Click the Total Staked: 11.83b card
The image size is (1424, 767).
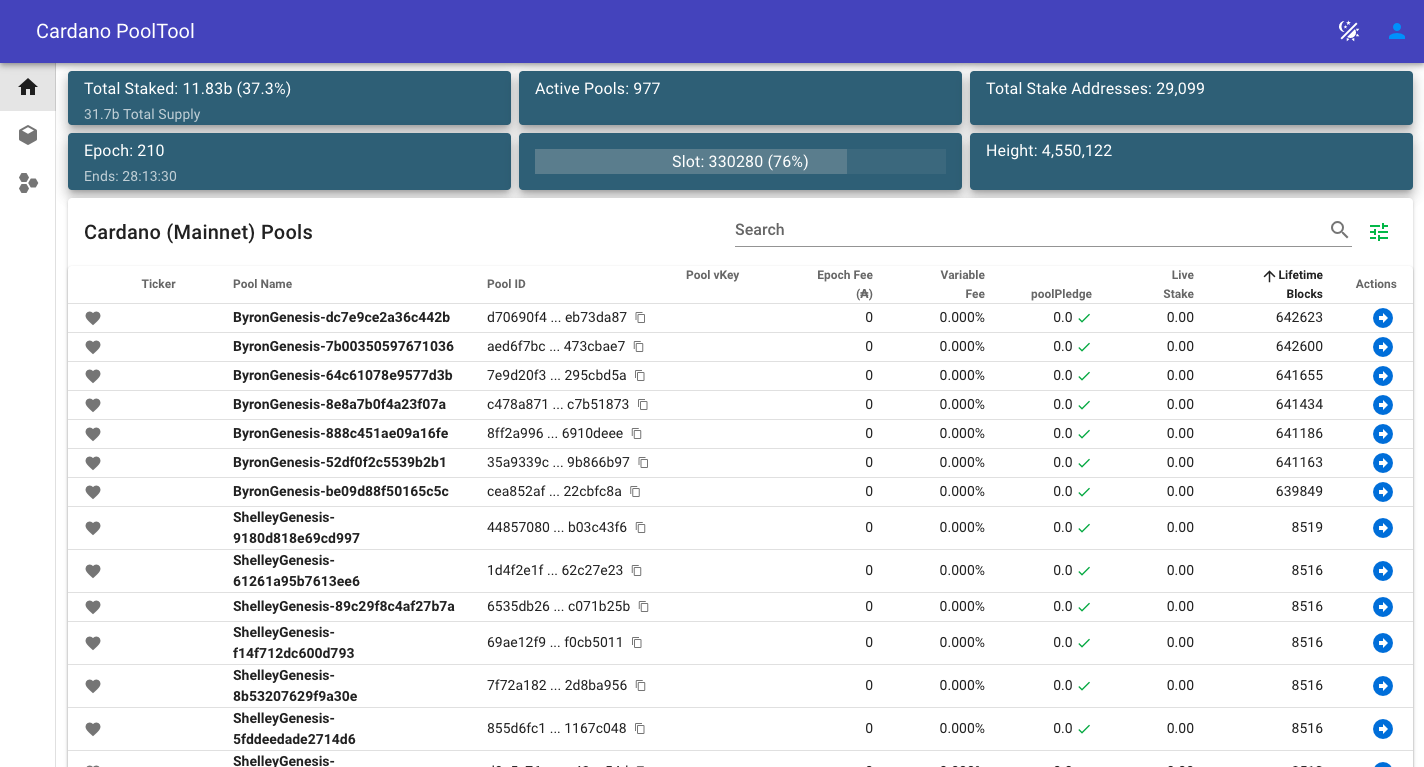(x=289, y=99)
